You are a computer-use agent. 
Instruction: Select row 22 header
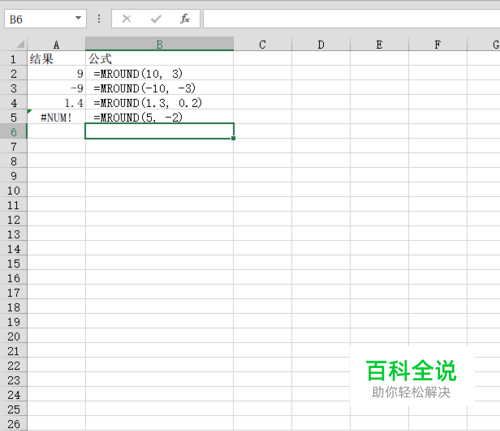pyautogui.click(x=13, y=366)
